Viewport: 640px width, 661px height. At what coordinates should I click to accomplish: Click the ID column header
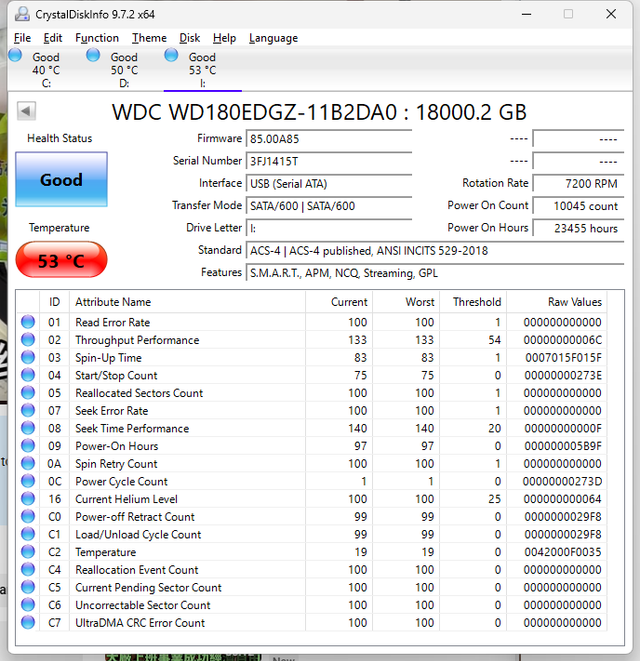pos(54,302)
